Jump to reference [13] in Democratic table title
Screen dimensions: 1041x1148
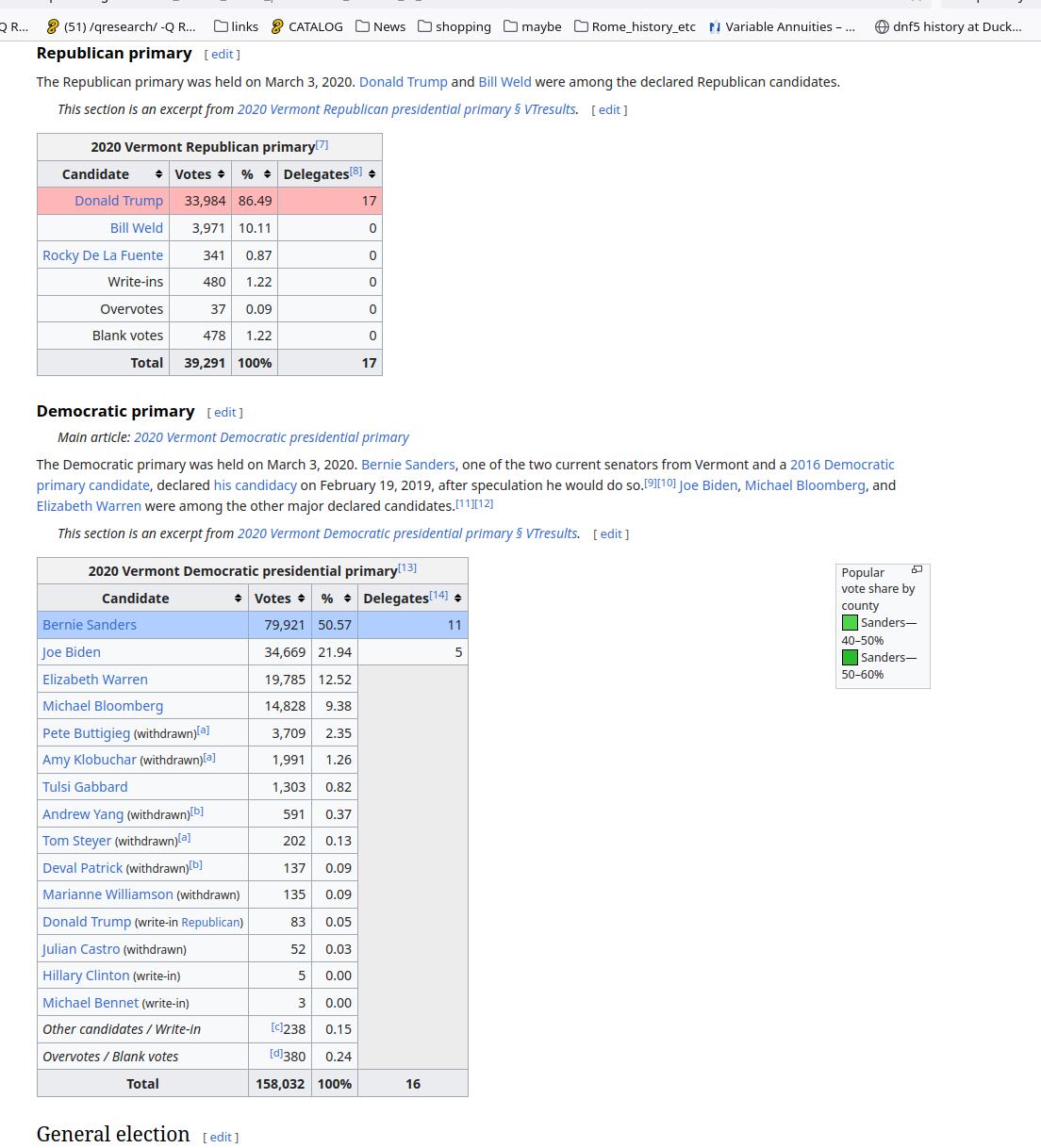coord(407,568)
